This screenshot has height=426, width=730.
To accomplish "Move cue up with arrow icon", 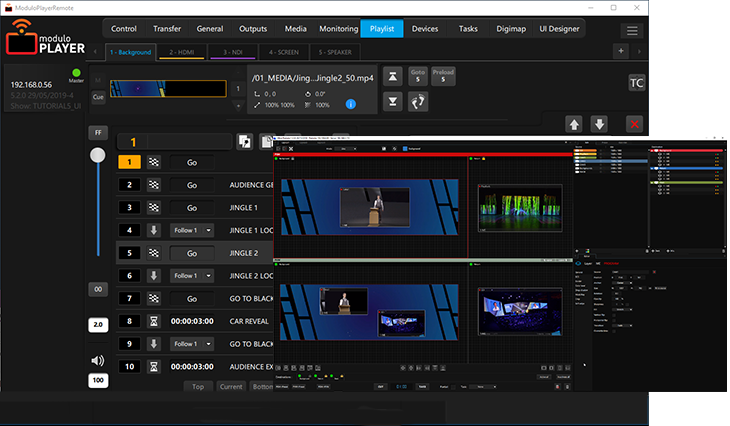I will pyautogui.click(x=574, y=124).
